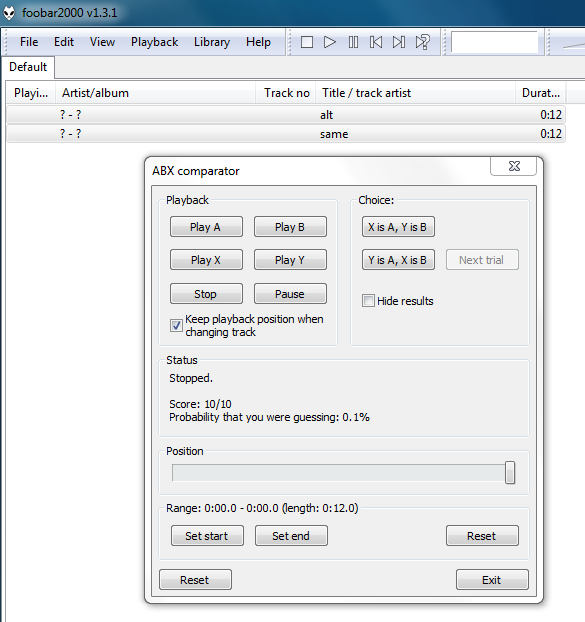Click the Position slider thumb
585x622 pixels.
[x=510, y=473]
